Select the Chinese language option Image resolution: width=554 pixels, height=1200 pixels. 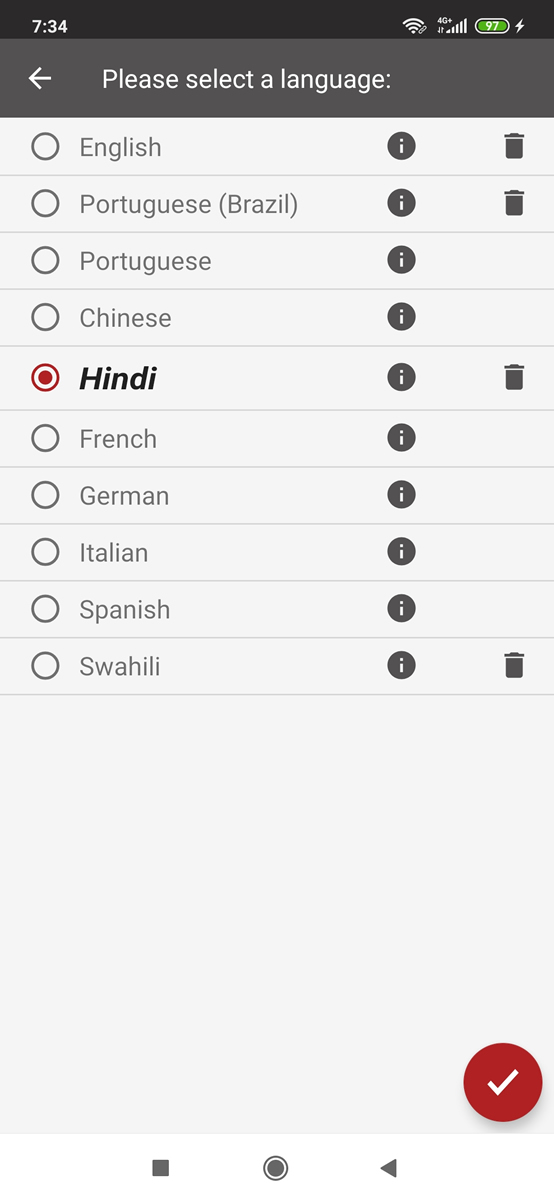point(45,318)
